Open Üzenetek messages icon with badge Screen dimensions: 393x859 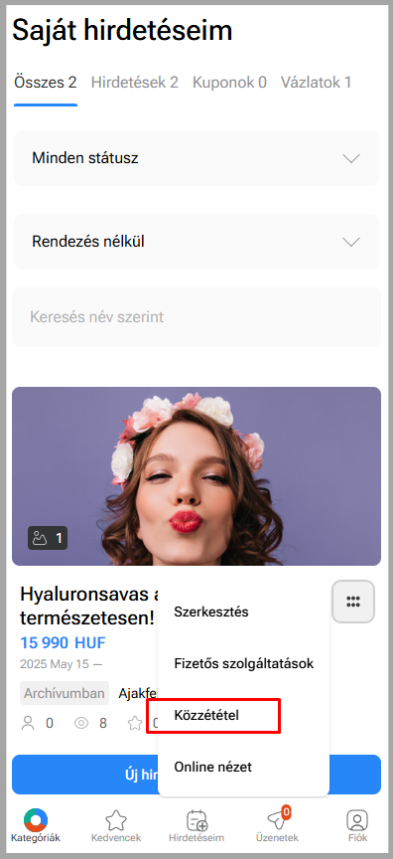(277, 820)
